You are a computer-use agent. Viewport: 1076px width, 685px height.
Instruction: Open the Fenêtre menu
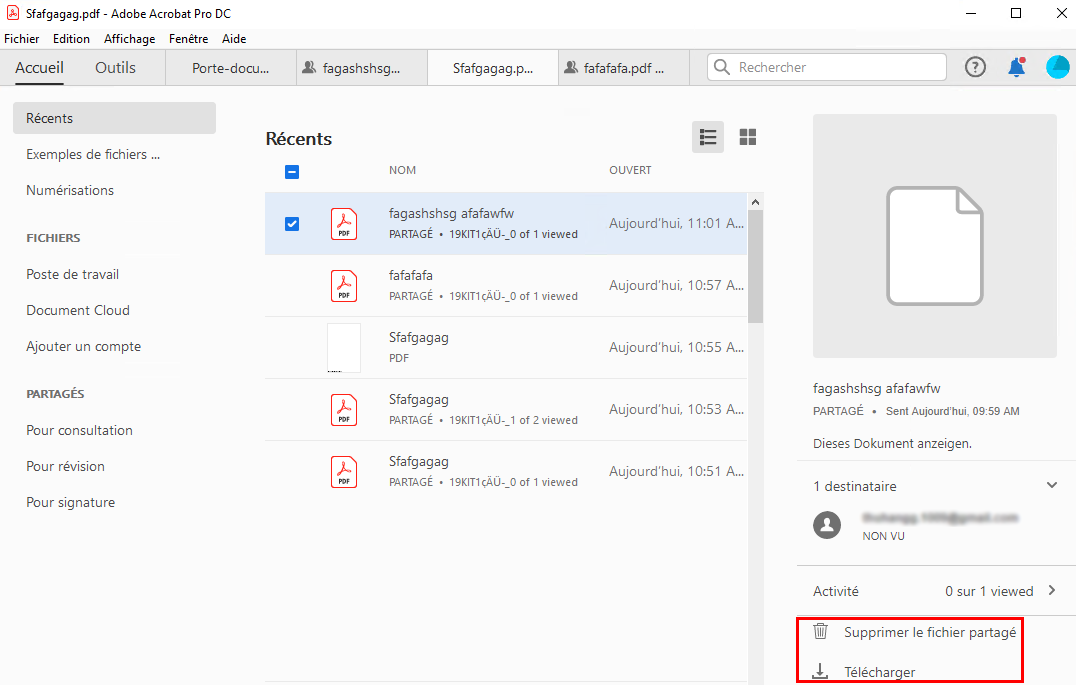(189, 39)
